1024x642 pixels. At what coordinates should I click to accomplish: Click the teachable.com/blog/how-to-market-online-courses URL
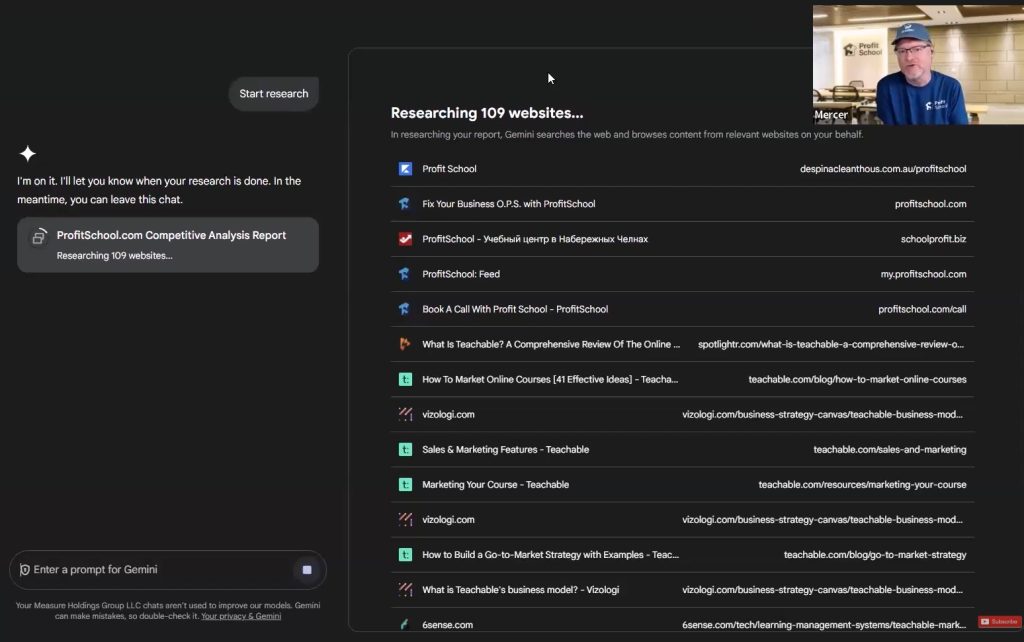[857, 379]
